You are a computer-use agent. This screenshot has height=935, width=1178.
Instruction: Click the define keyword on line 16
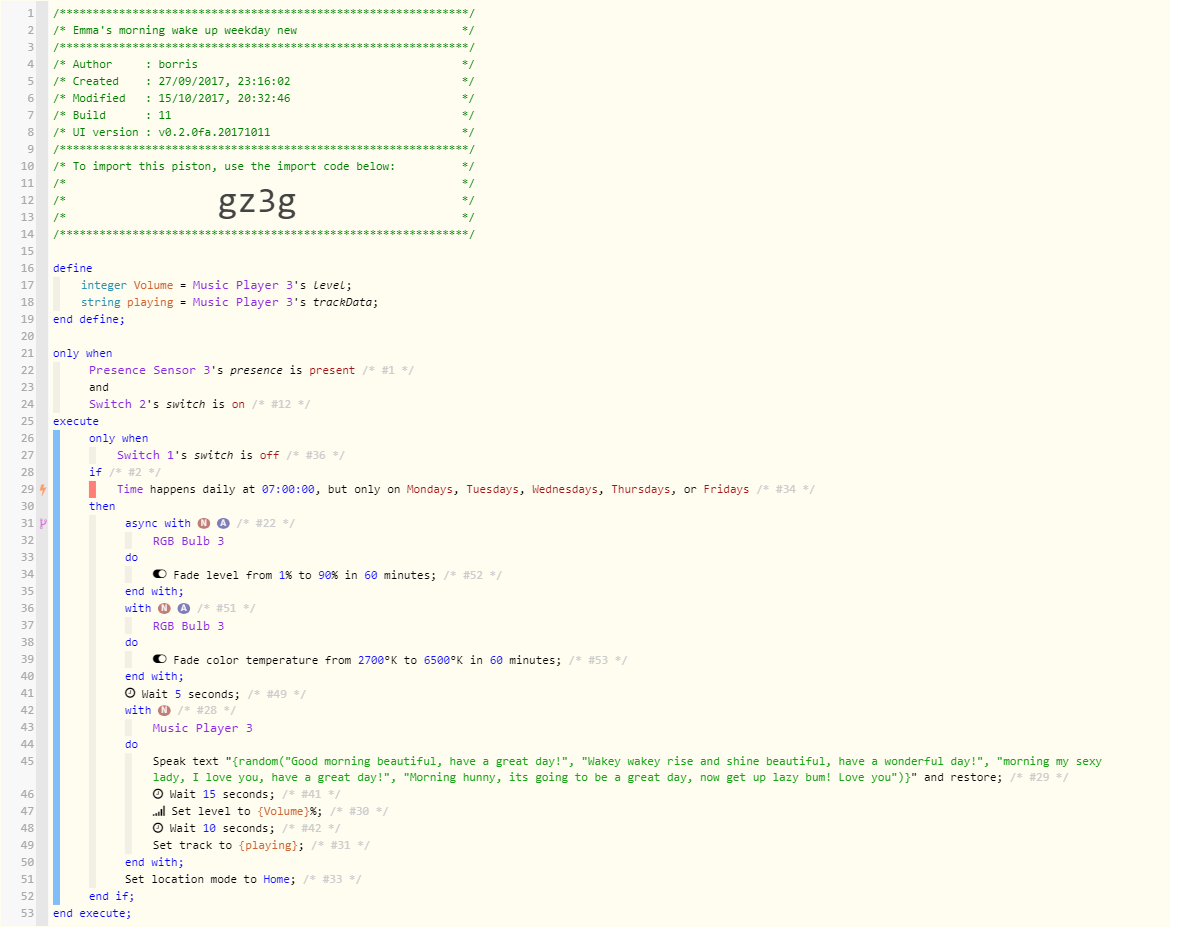point(73,270)
